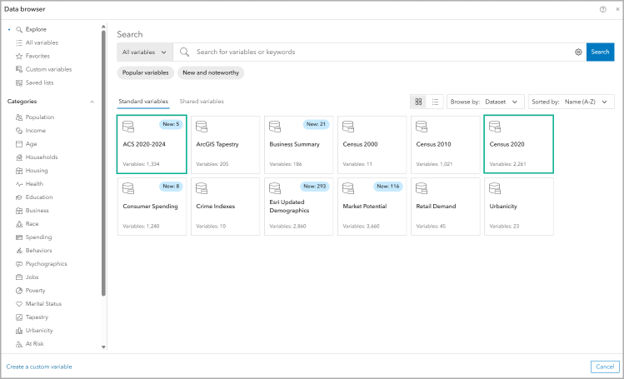Click the help icon in title bar
The width and height of the screenshot is (624, 379).
(603, 9)
